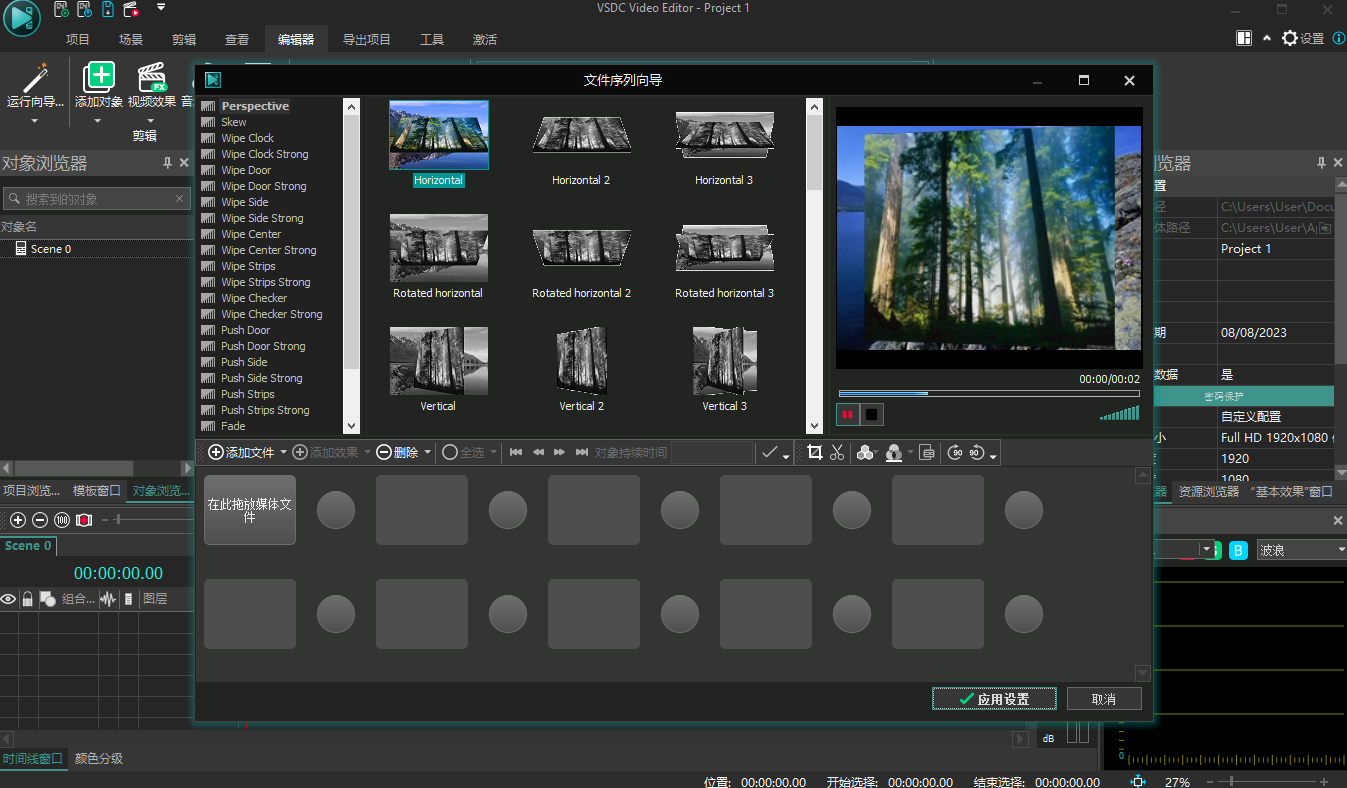Viewport: 1347px width, 788px height.
Task: Click the quick-access export project icon
Action: tap(131, 9)
